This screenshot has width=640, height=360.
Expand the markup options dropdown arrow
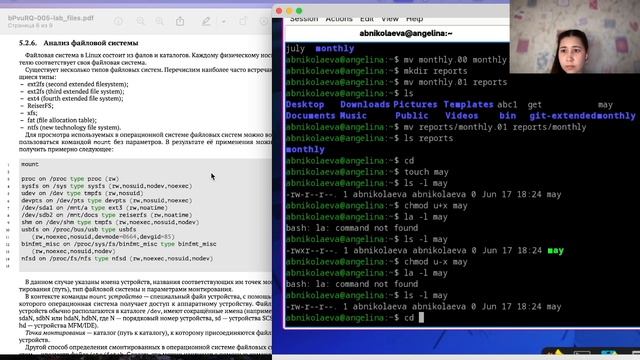coord(224,21)
